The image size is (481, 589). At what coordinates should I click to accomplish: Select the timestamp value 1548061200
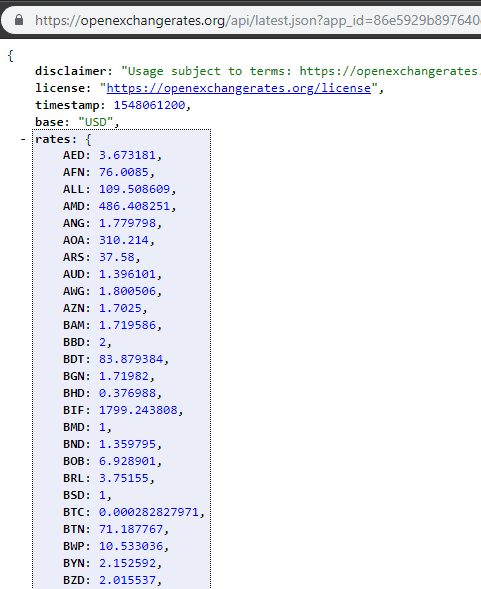pyautogui.click(x=150, y=105)
